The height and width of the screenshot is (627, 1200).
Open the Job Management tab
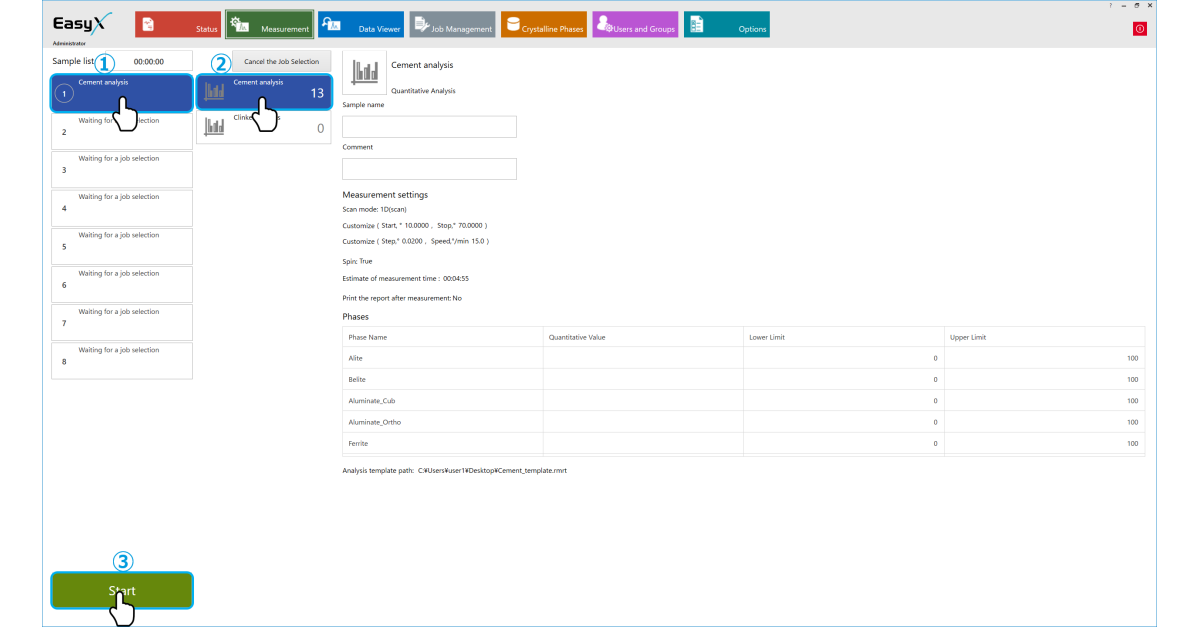click(452, 25)
